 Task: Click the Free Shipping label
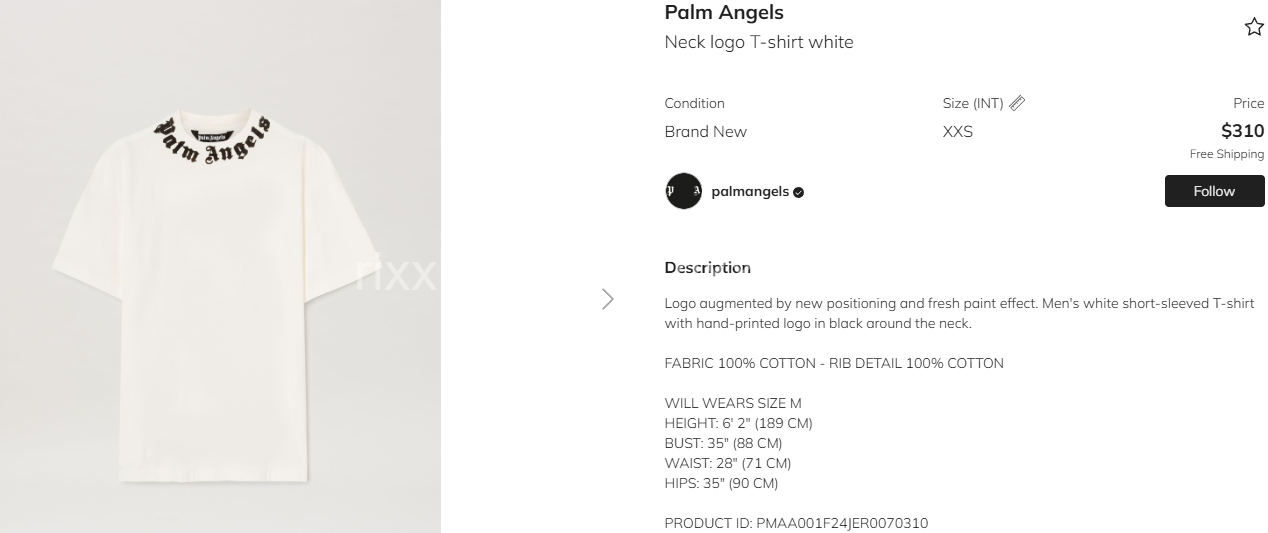pos(1227,154)
